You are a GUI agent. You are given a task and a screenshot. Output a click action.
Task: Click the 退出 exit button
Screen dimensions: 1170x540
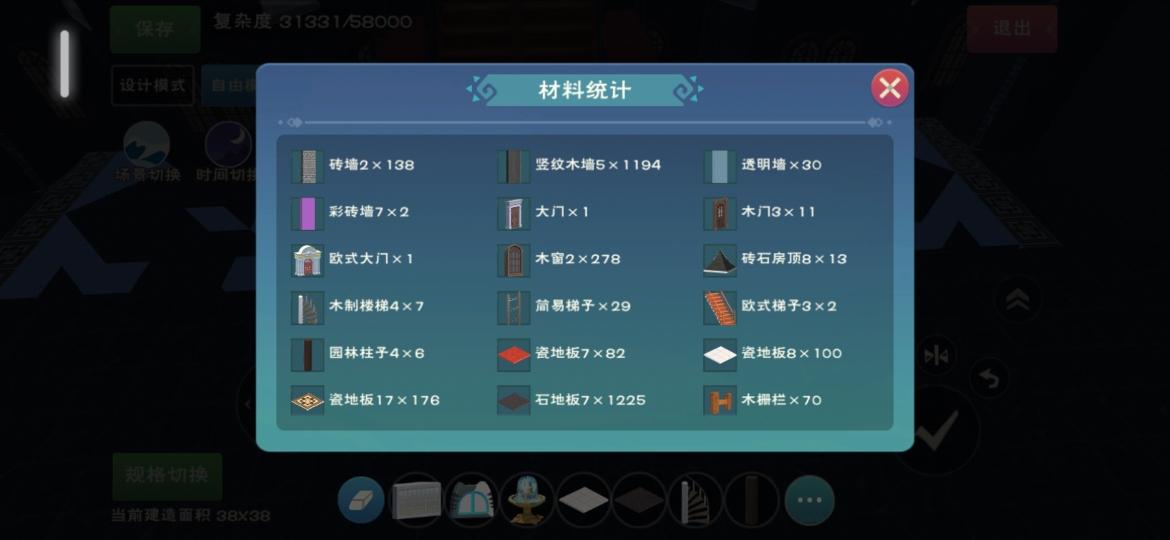pos(1012,29)
